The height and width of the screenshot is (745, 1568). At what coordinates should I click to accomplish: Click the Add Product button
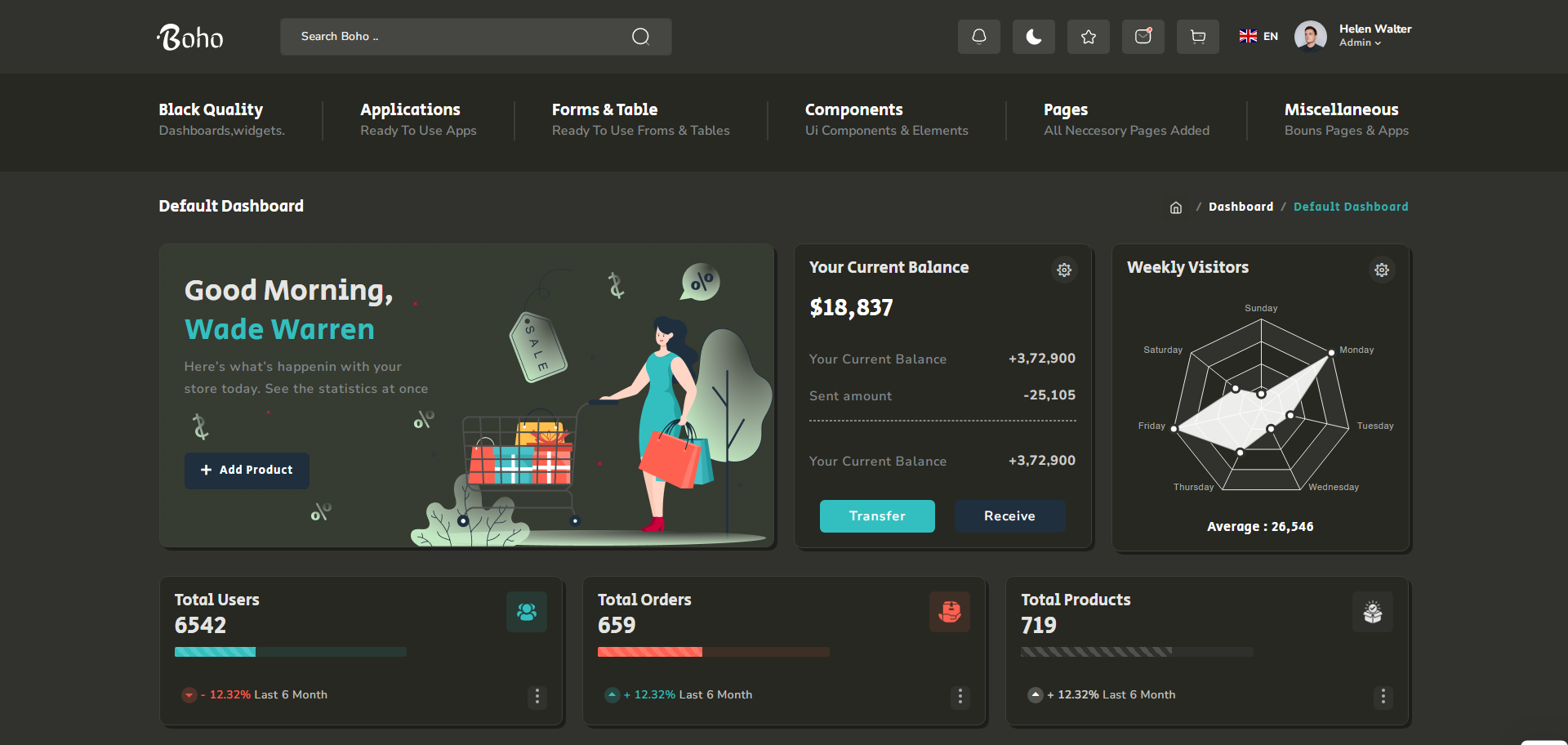(247, 471)
